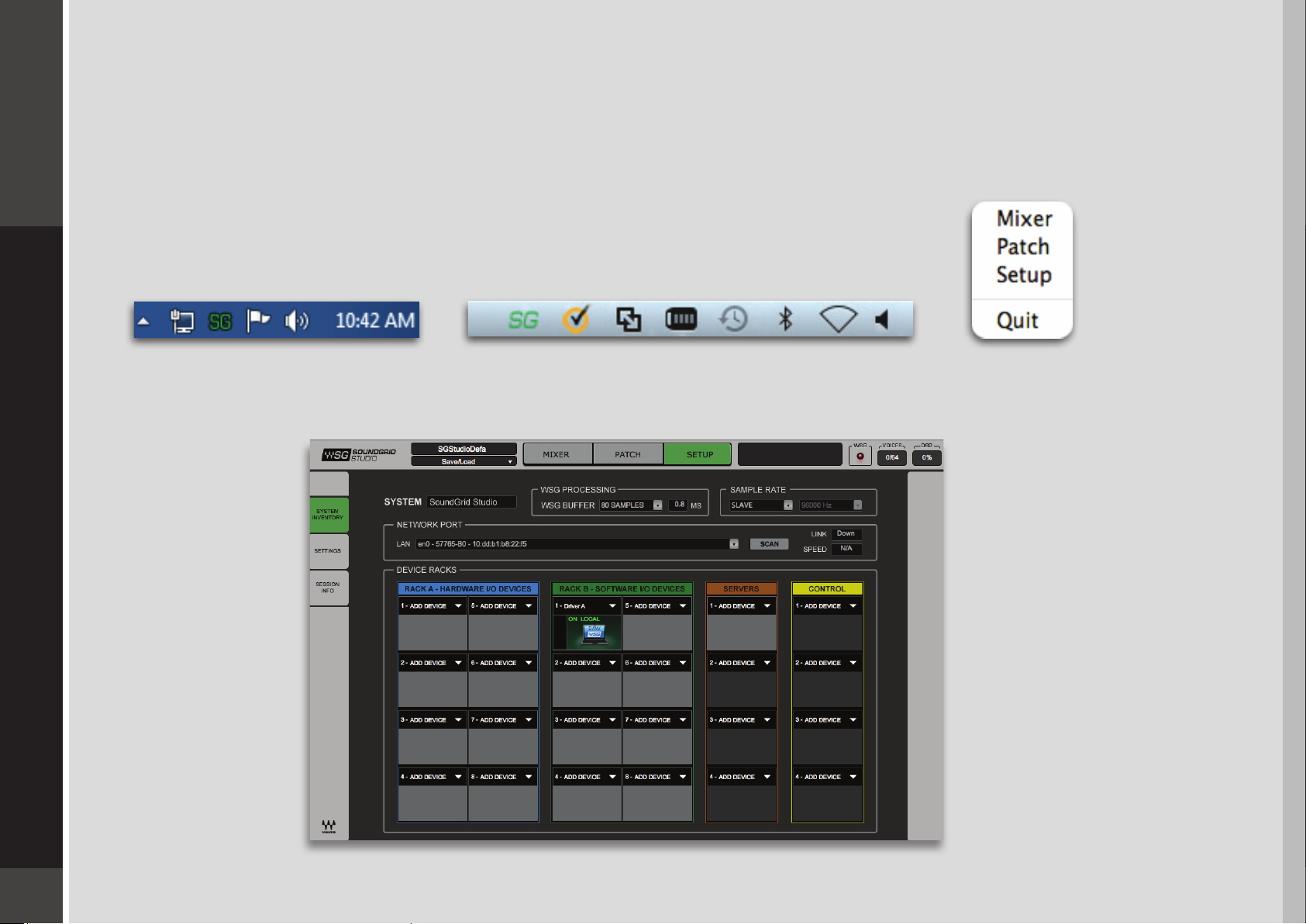Open the Driver A slot dropdown in Rack B
This screenshot has height=924, width=1306.
(586, 606)
